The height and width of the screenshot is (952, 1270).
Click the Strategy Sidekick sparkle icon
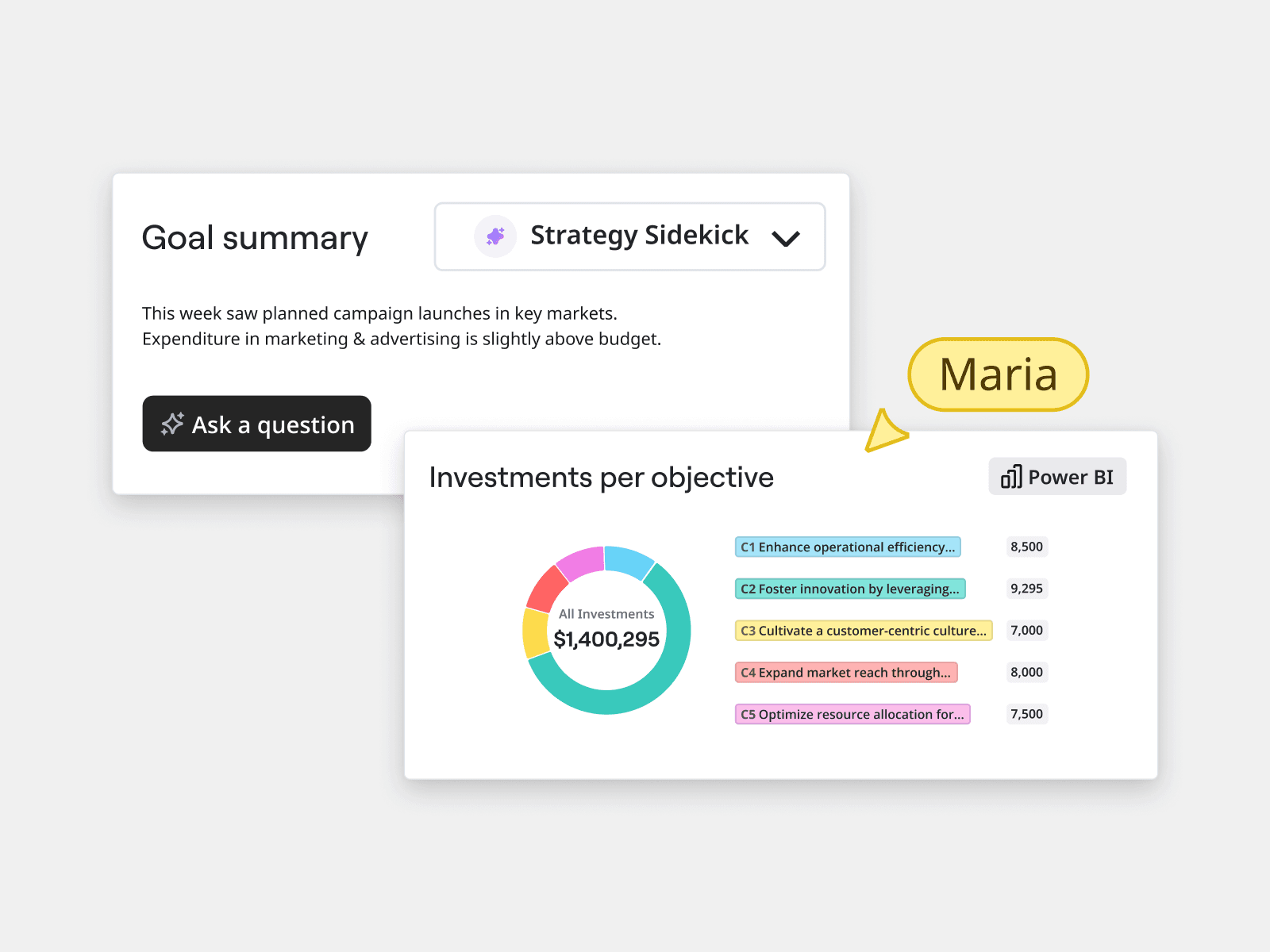click(x=495, y=236)
